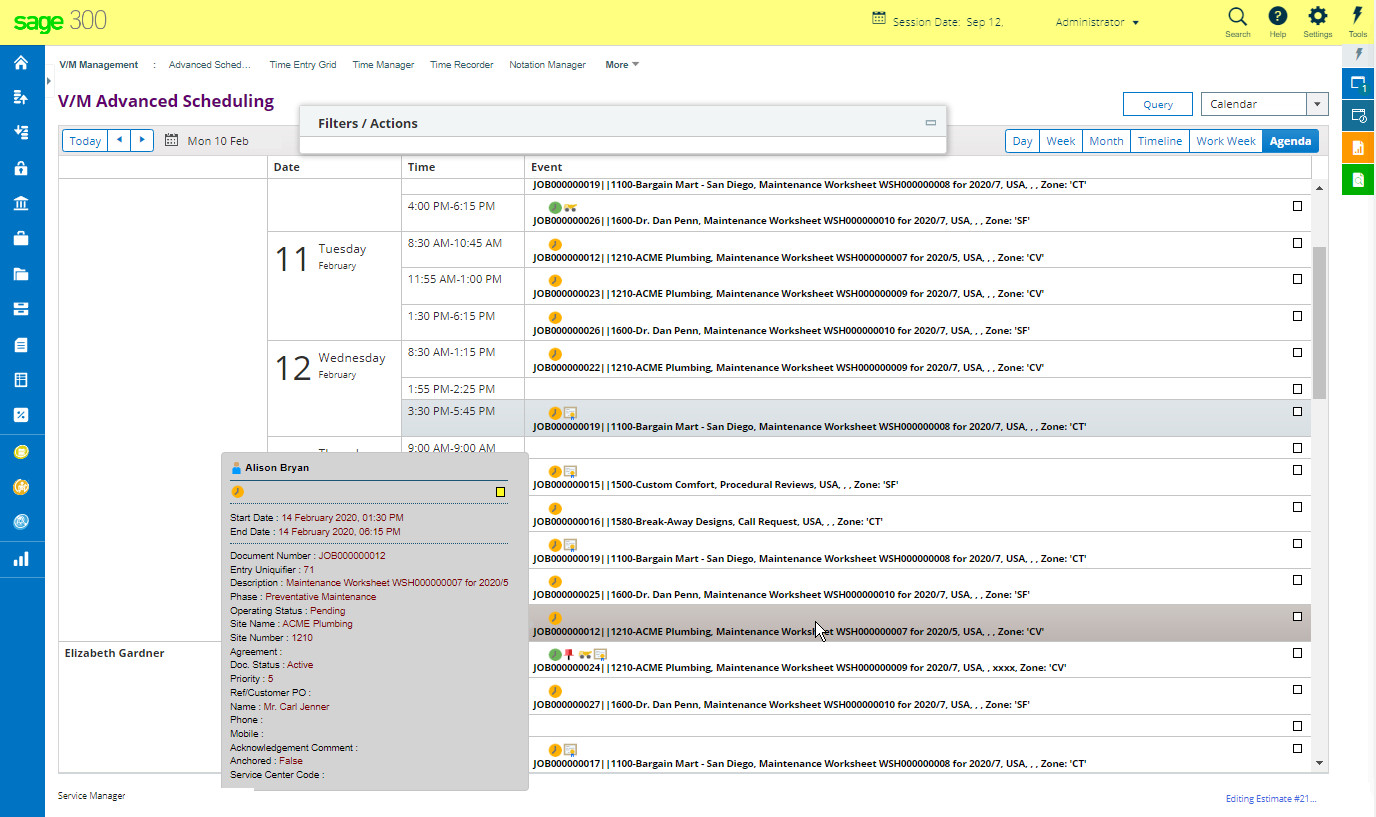Switch to Month view tab
Screen dimensions: 1376x817
click(x=1106, y=141)
